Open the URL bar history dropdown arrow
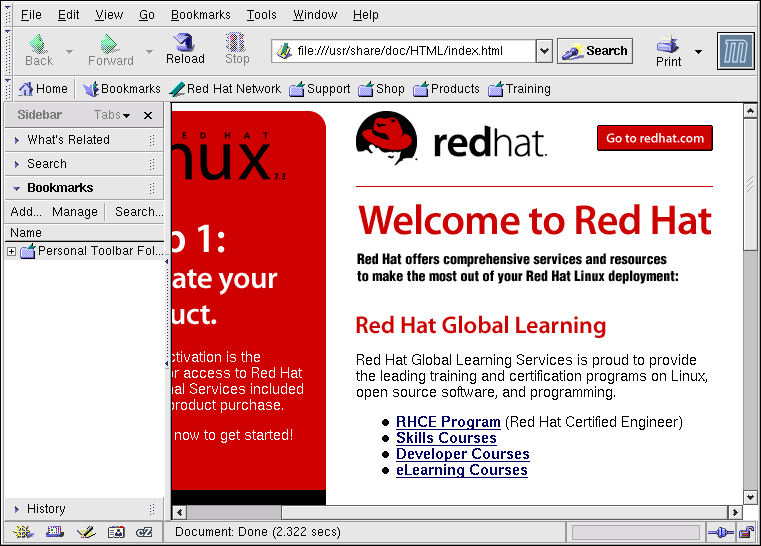761x546 pixels. 544,51
